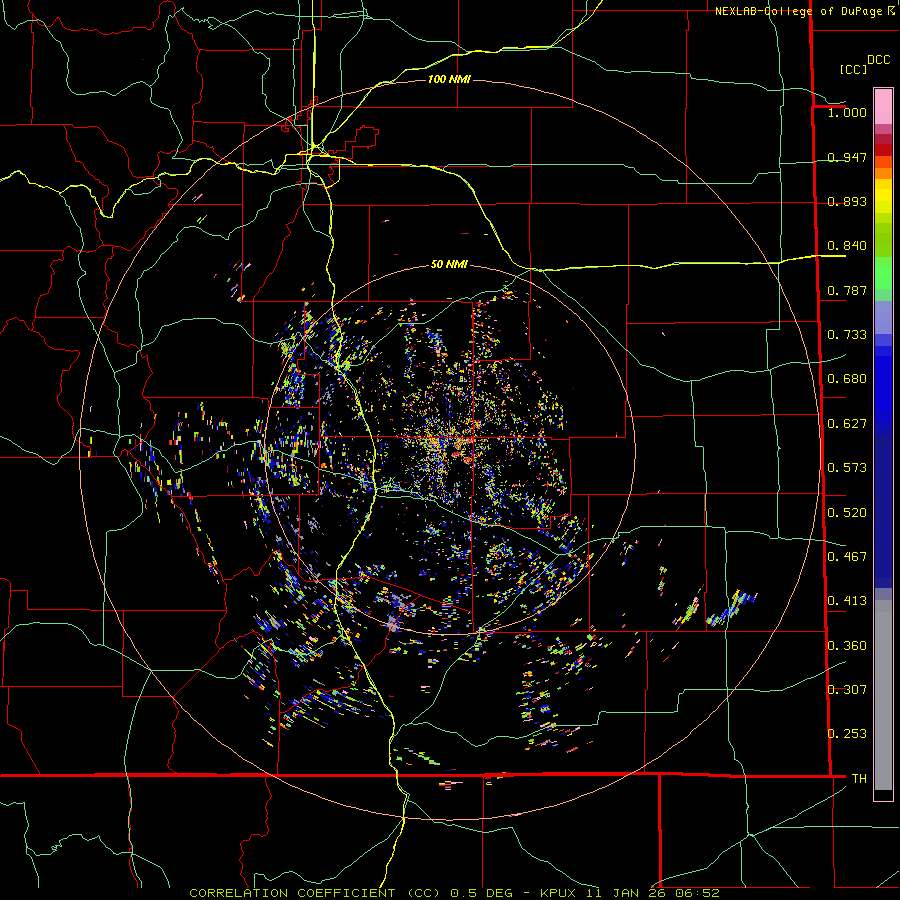The image size is (900, 900).
Task: Select the 0.467 legend value
Action: click(x=847, y=557)
